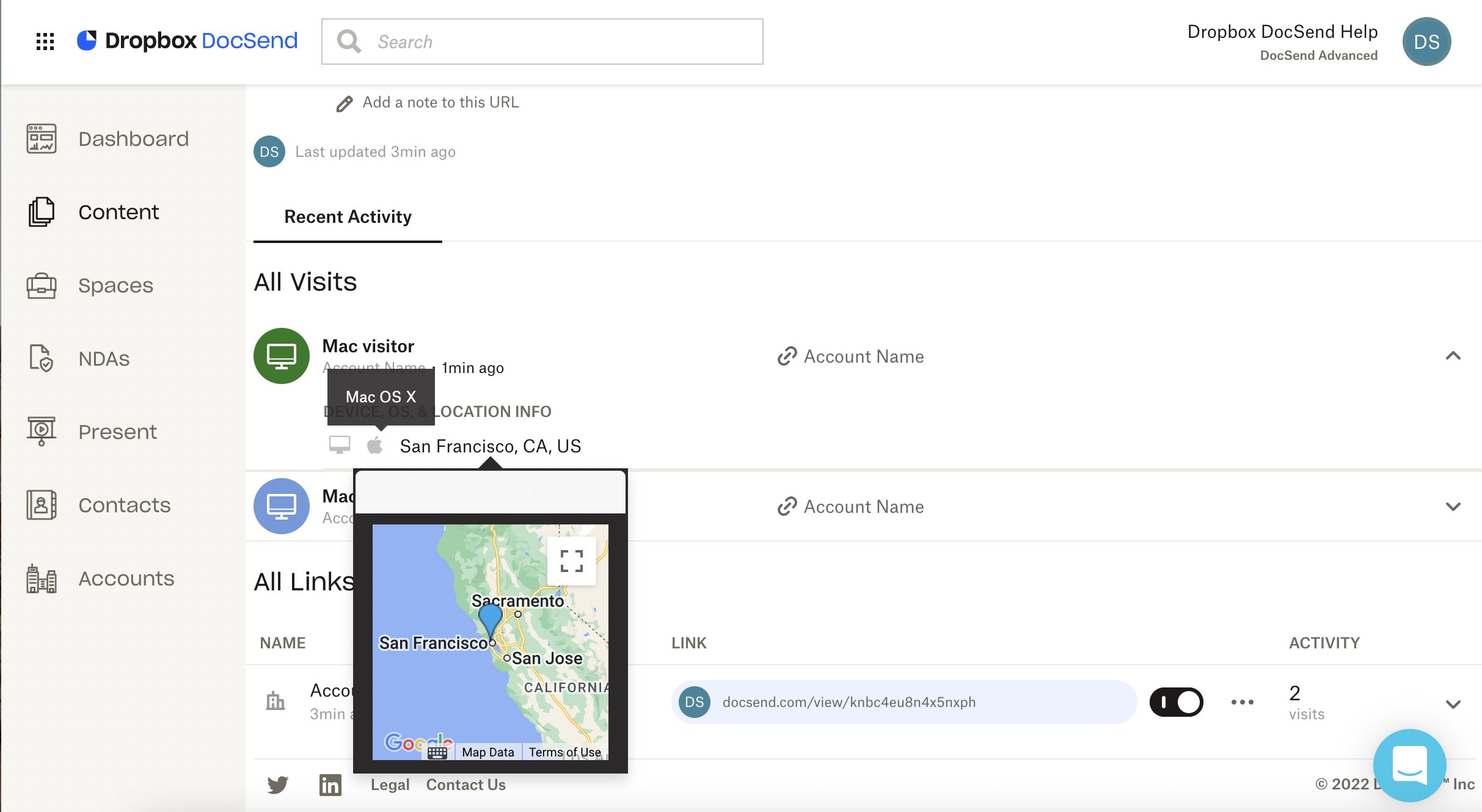
Task: Open Content section in sidebar
Action: pyautogui.click(x=119, y=212)
